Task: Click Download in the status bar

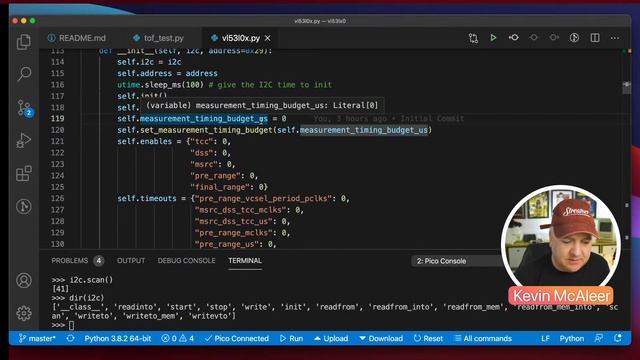Action: (381, 338)
